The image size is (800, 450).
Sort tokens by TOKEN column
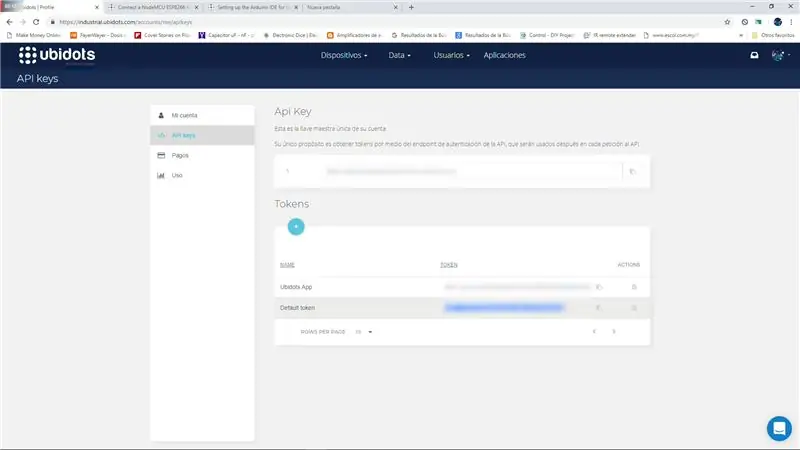449,265
